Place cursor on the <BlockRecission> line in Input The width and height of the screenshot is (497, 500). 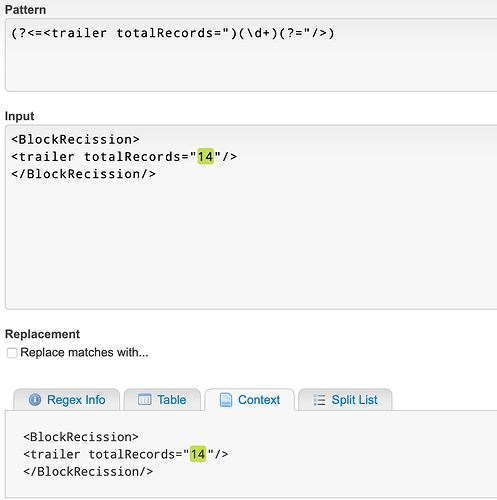tap(75, 139)
